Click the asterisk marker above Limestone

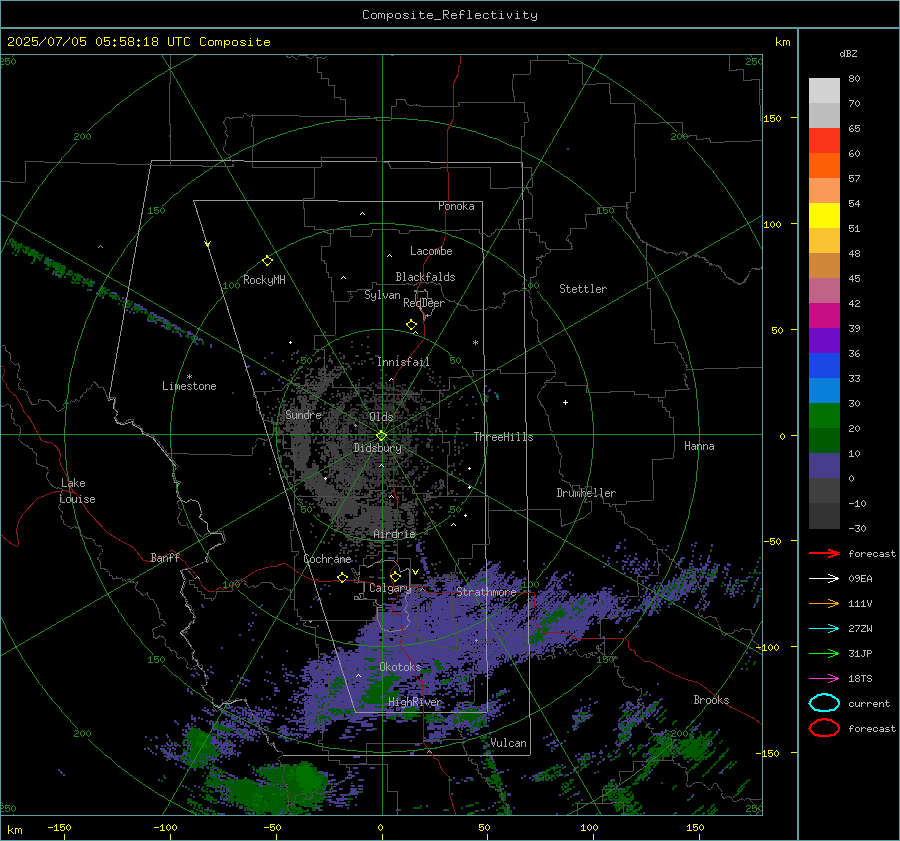click(189, 377)
